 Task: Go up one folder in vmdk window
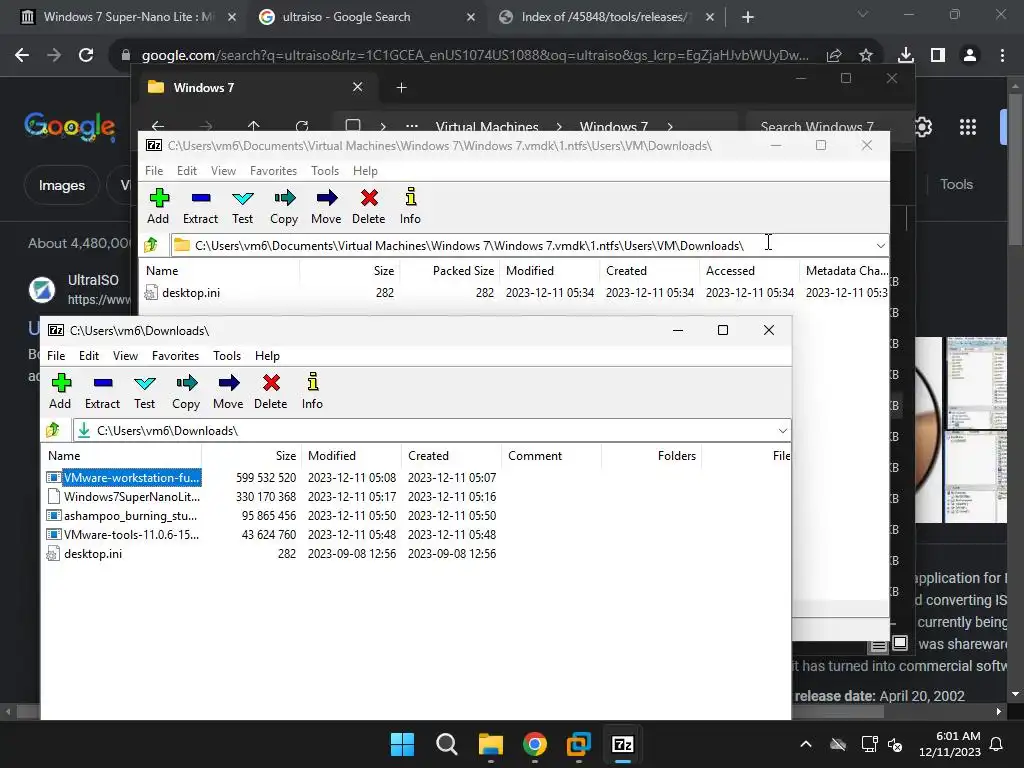click(x=151, y=245)
